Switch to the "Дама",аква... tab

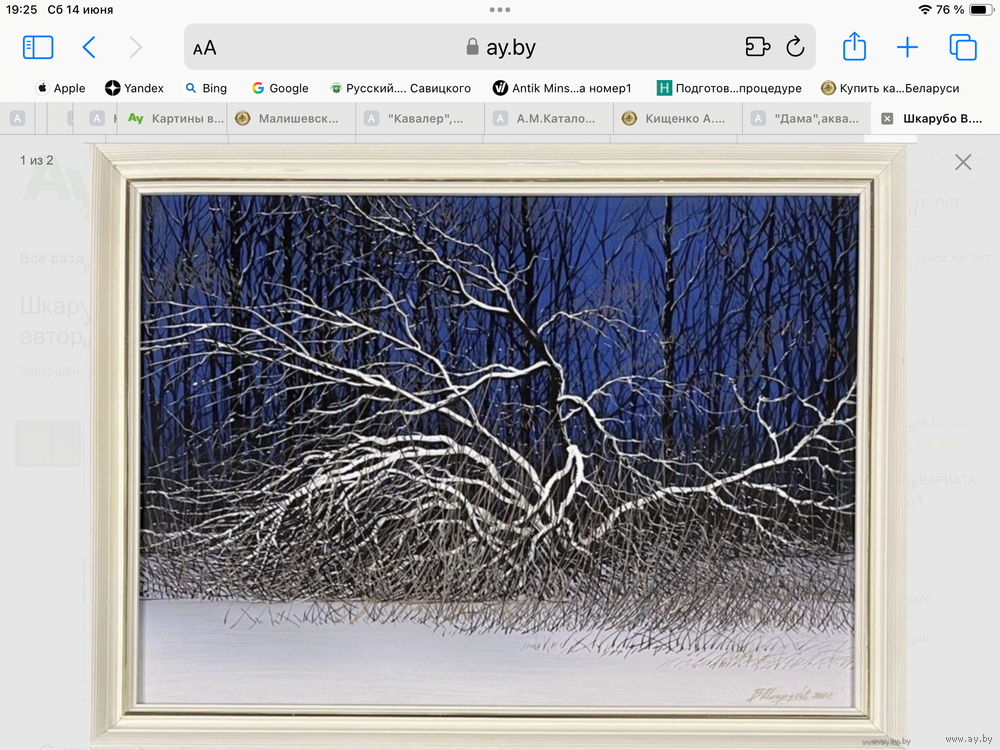807,118
